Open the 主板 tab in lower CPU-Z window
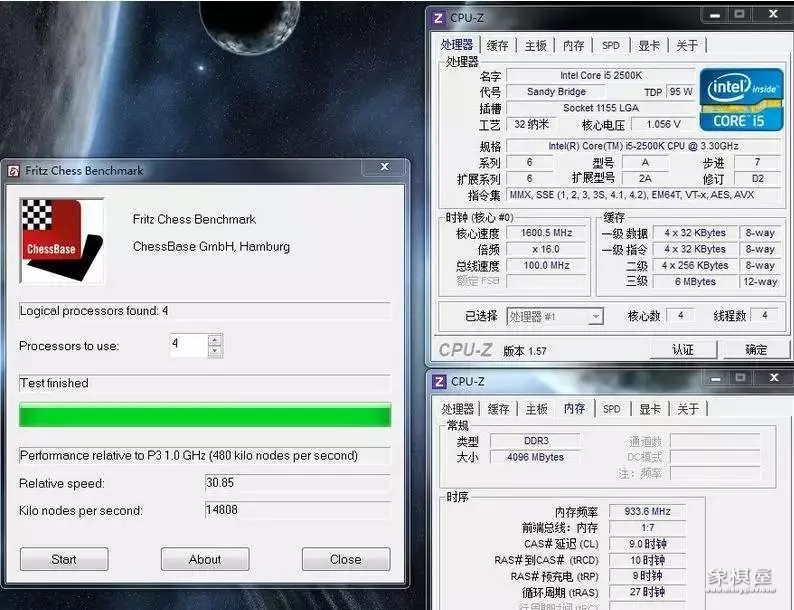Image resolution: width=794 pixels, height=610 pixels. click(536, 409)
